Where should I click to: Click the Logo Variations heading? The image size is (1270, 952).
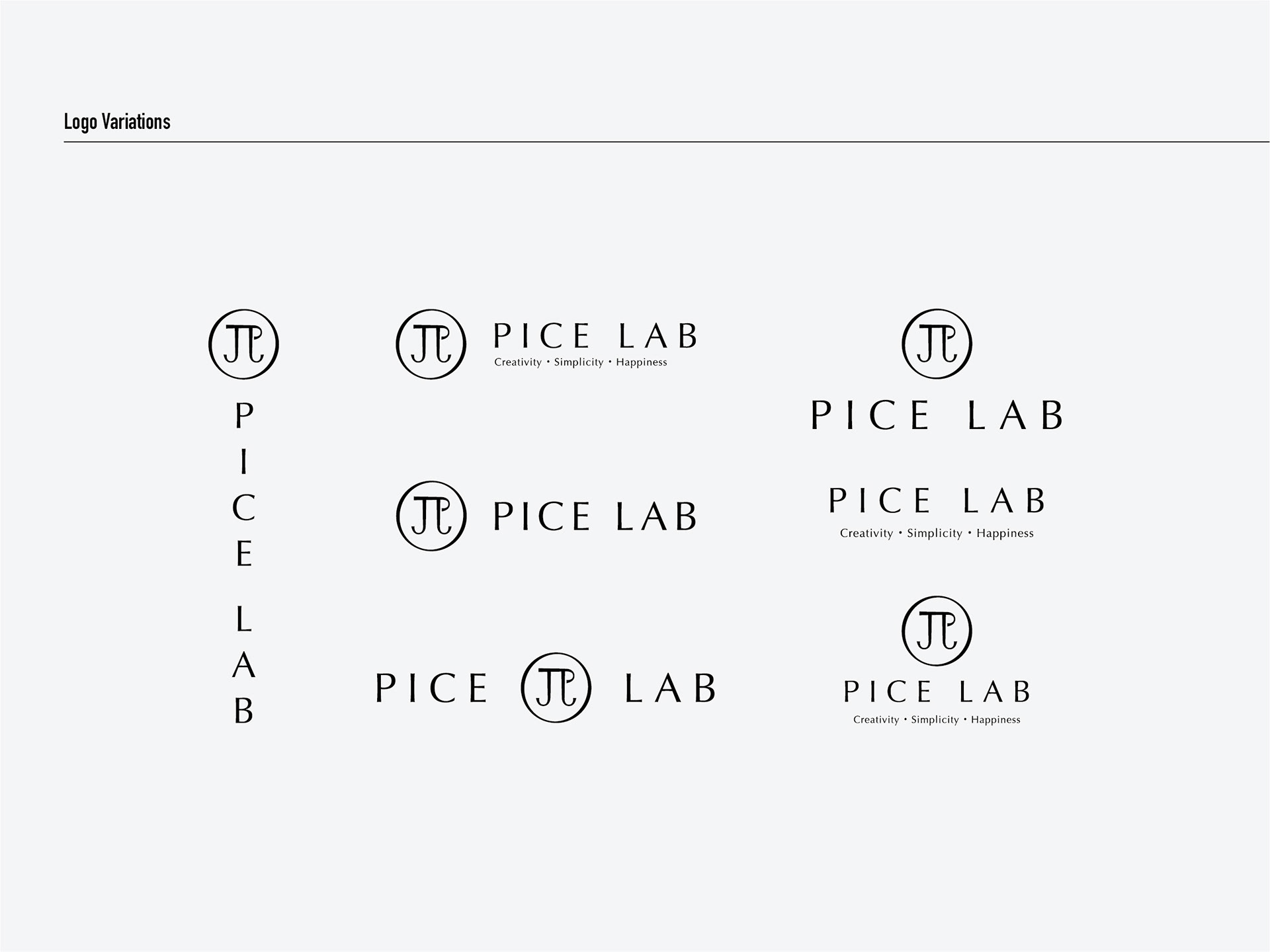[117, 122]
